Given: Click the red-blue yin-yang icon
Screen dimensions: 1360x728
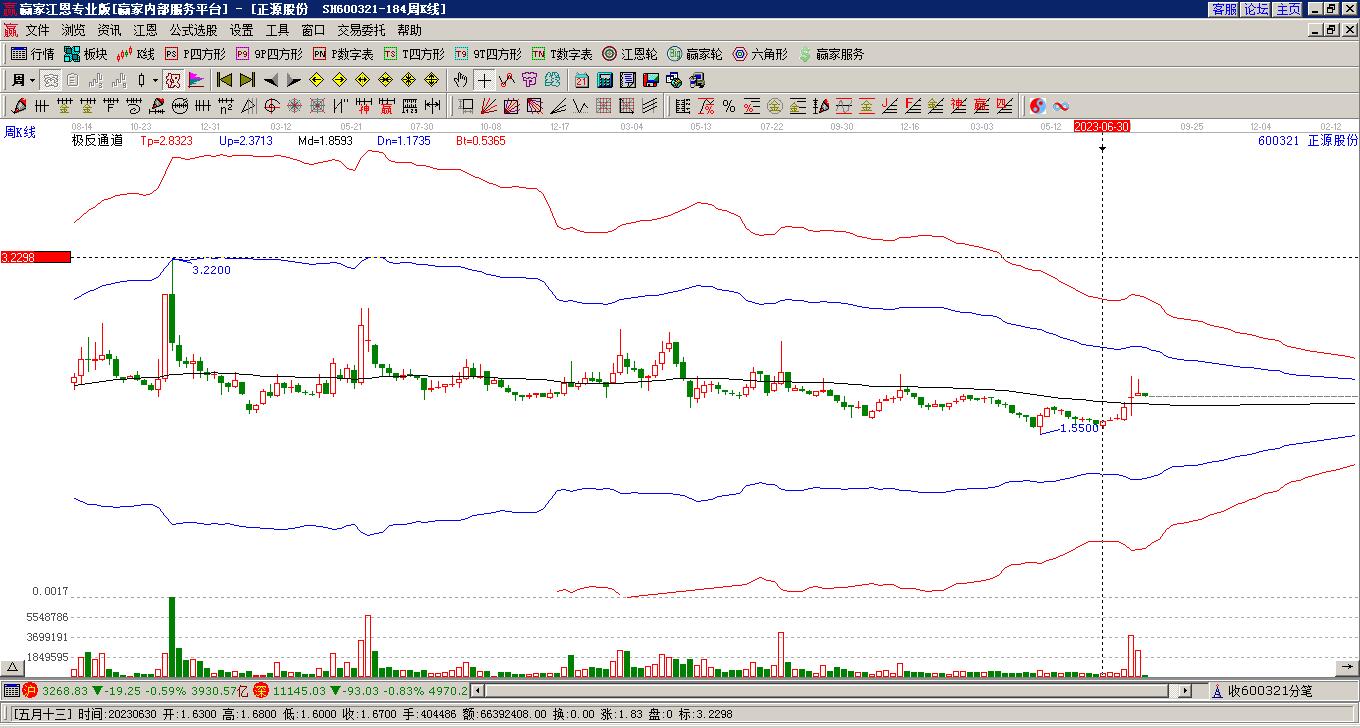Looking at the screenshot, I should click(1038, 106).
